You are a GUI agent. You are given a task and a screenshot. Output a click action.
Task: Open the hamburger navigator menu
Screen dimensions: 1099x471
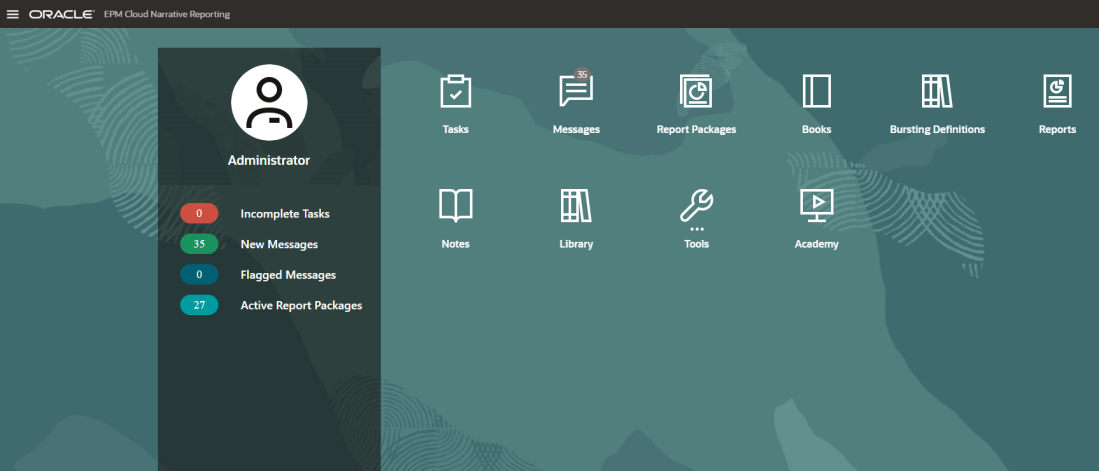[13, 14]
